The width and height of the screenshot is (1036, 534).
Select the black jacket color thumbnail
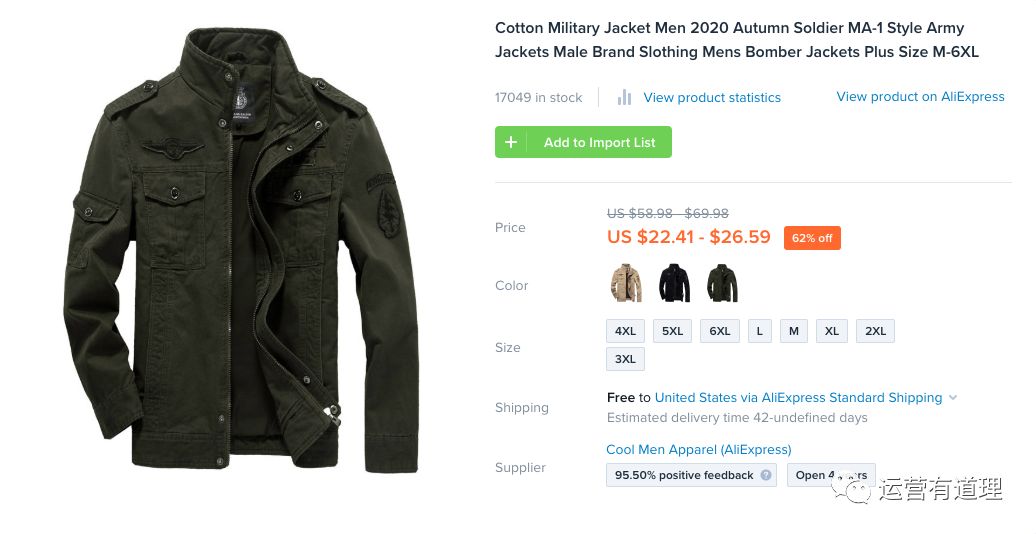674,283
